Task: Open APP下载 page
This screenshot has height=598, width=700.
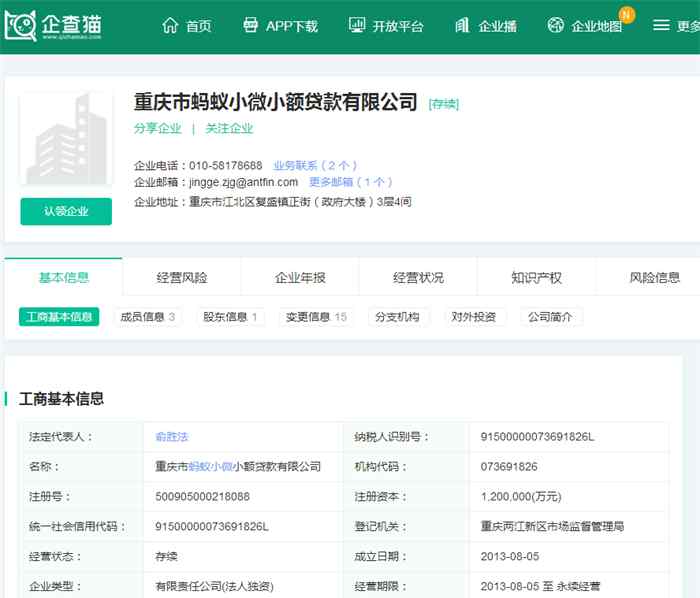Action: (292, 26)
